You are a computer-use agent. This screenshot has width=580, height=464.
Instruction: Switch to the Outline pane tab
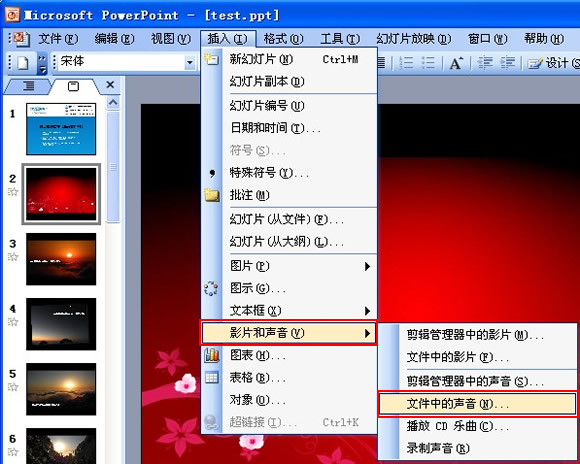28,86
